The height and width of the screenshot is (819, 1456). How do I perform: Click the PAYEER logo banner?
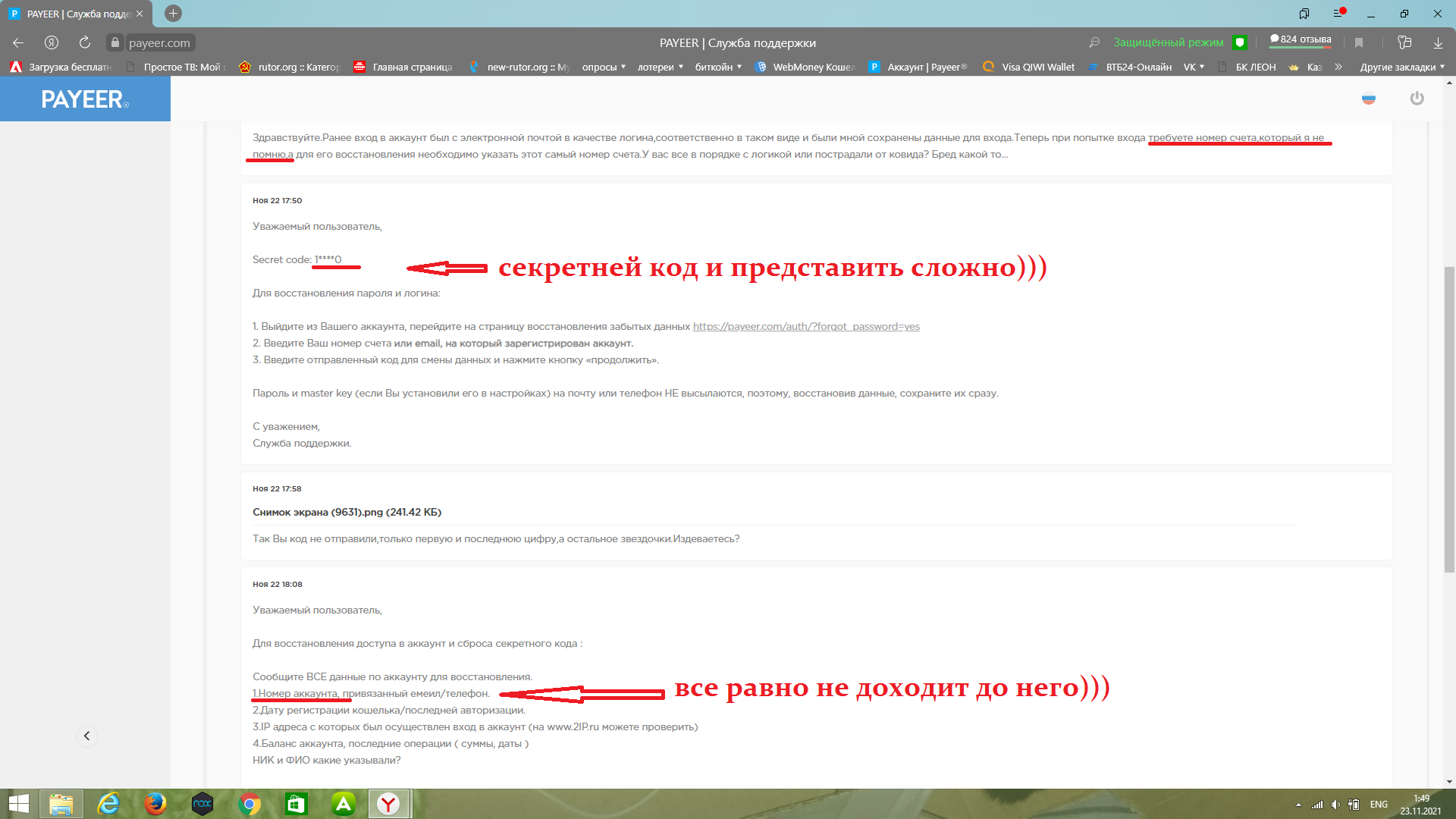(83, 98)
